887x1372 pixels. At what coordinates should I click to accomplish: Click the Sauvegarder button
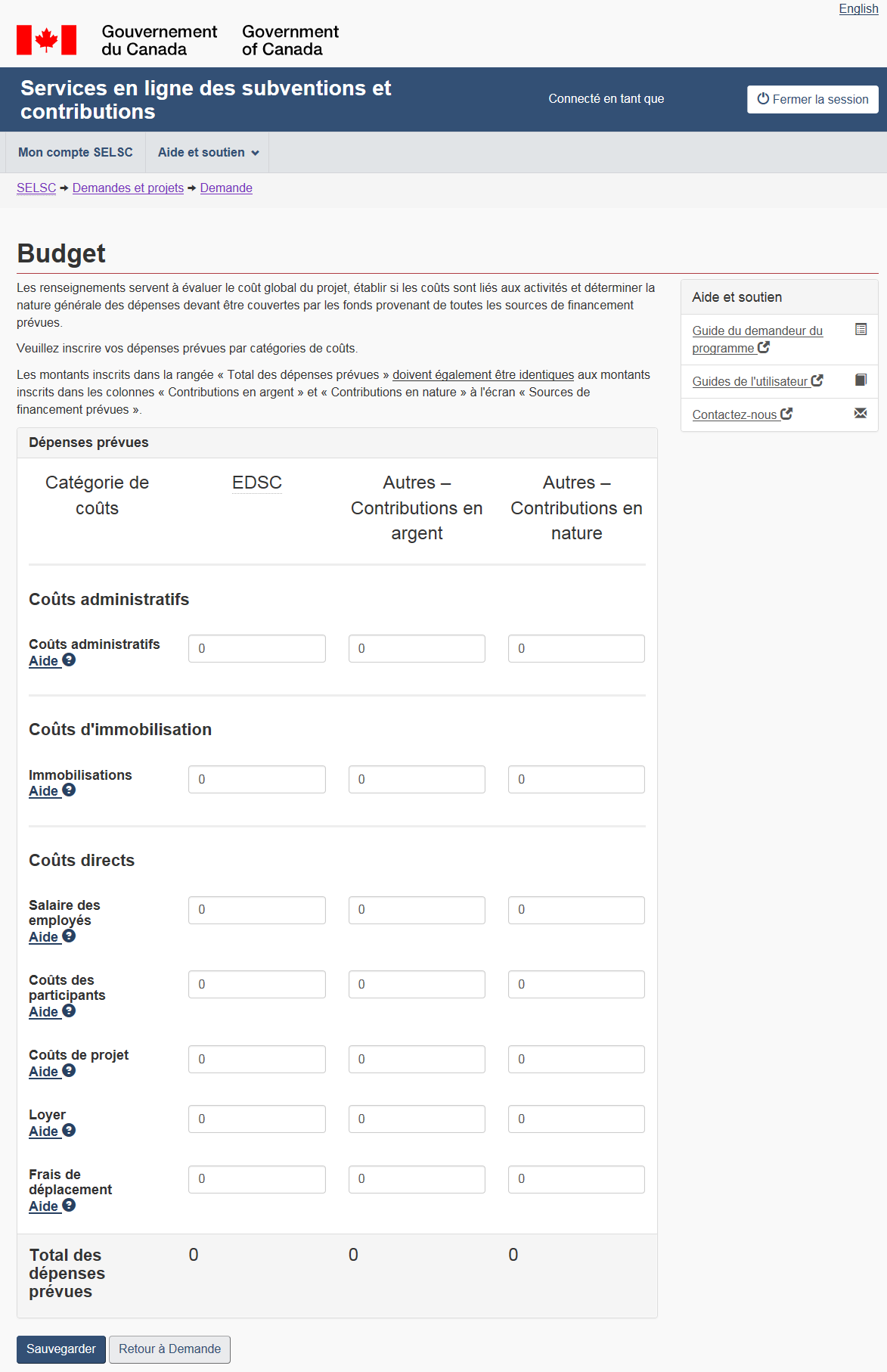point(61,1349)
